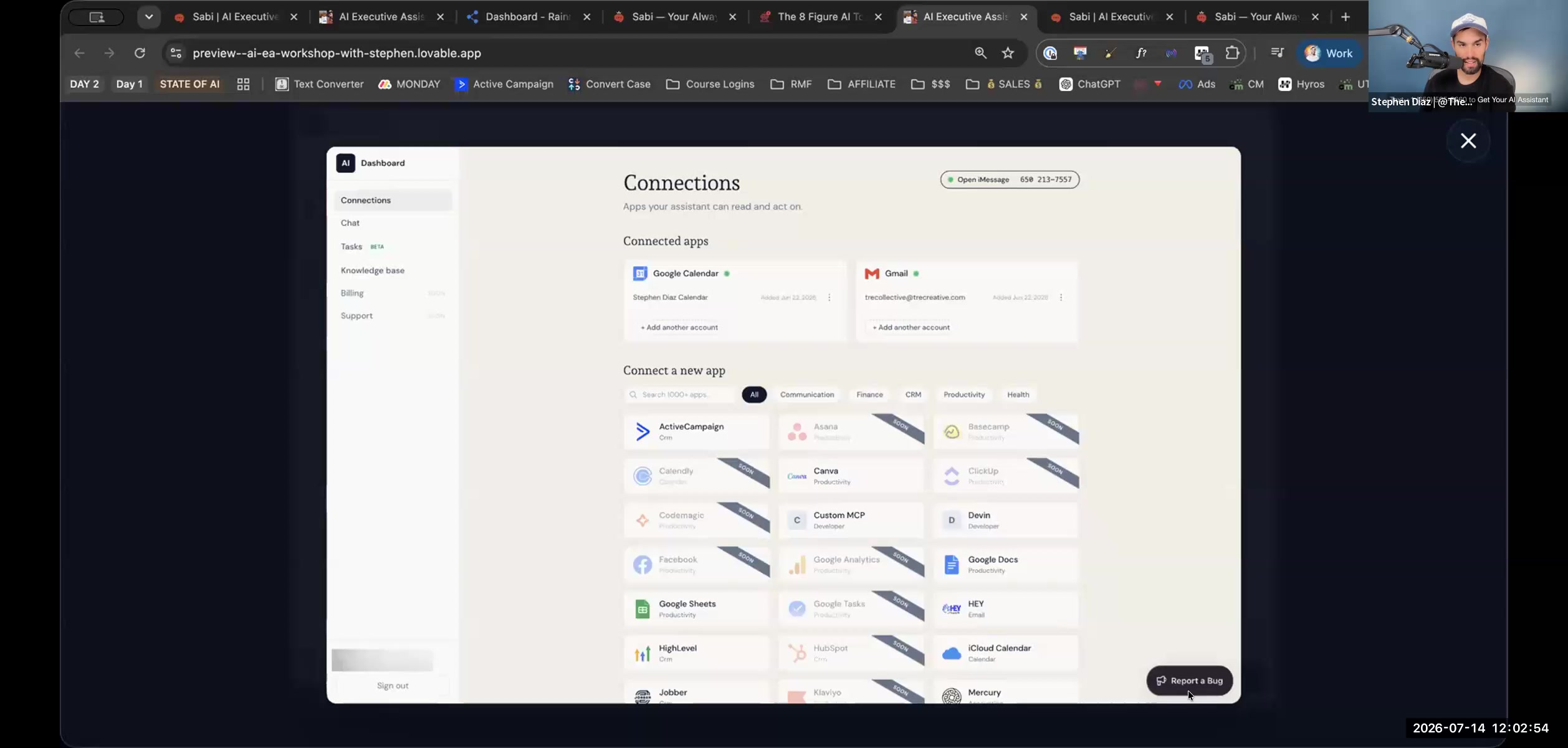Click Sign out in the sidebar
The image size is (1568, 748).
click(x=393, y=686)
